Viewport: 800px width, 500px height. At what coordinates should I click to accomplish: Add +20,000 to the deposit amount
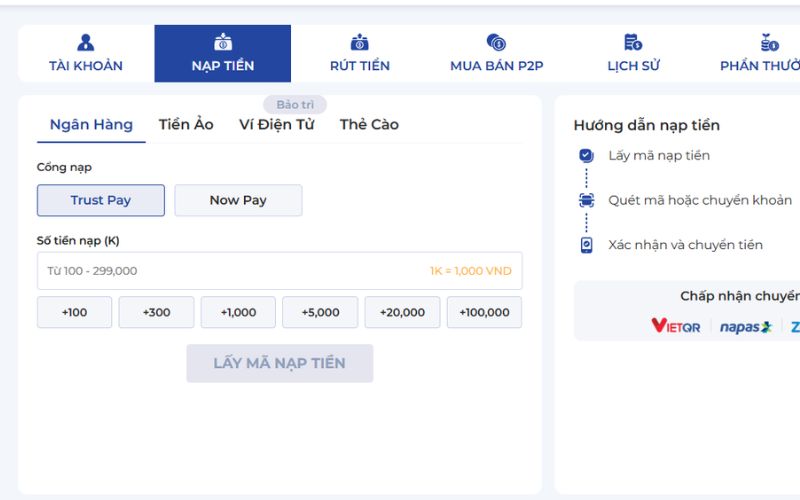(402, 312)
